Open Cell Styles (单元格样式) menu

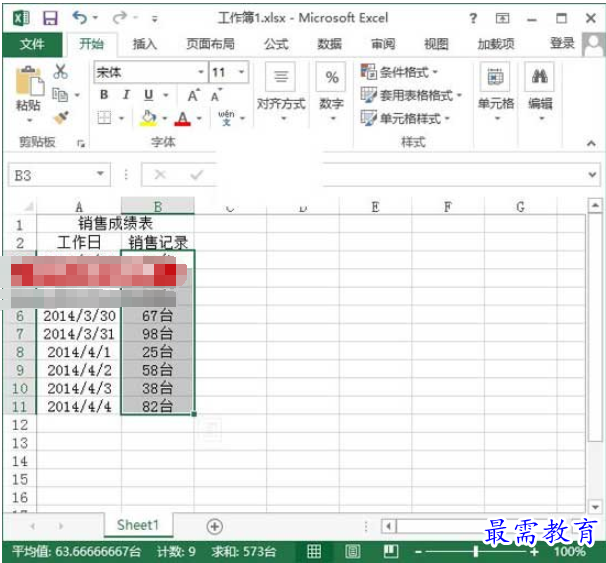405,118
